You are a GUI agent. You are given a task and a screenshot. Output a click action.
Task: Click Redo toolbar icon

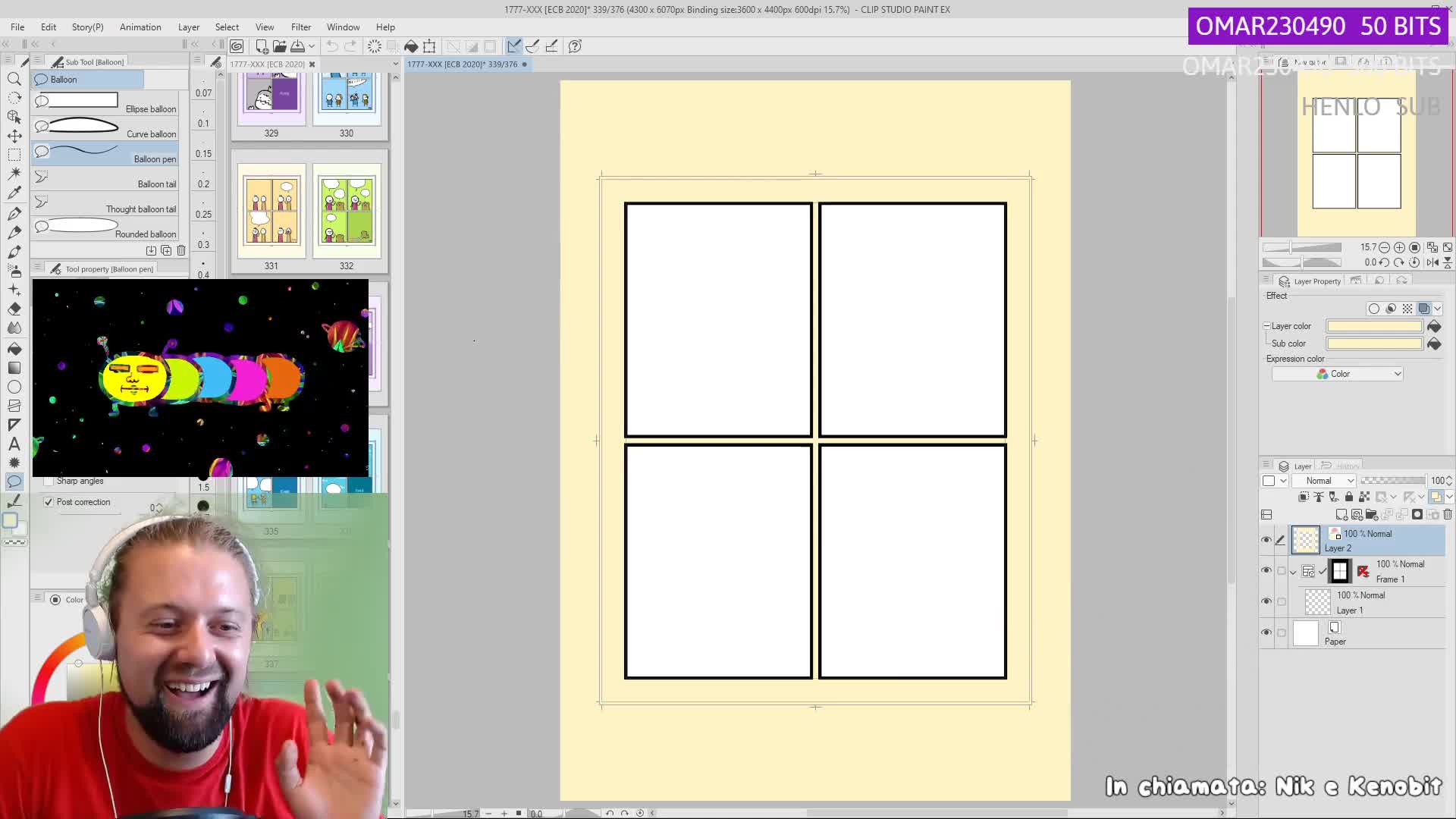[350, 46]
